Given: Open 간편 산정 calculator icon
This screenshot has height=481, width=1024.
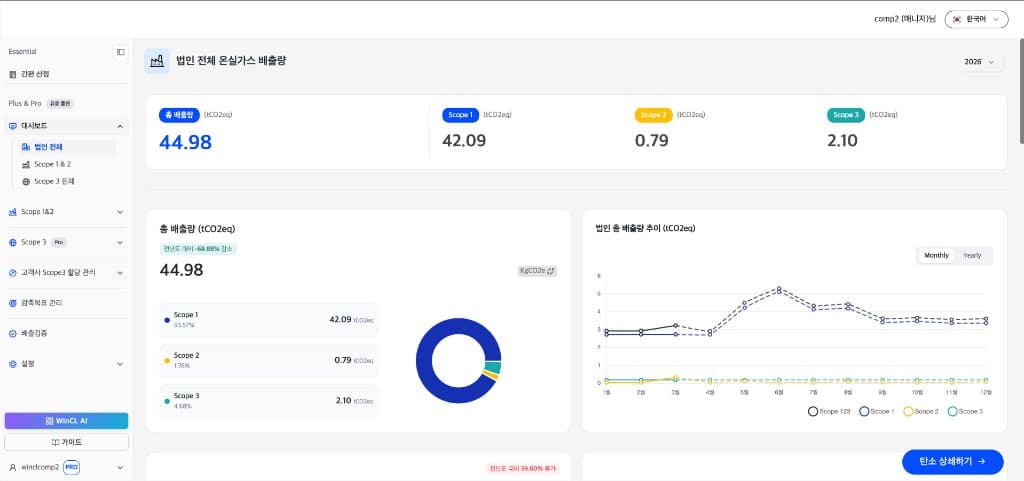Looking at the screenshot, I should (x=13, y=74).
